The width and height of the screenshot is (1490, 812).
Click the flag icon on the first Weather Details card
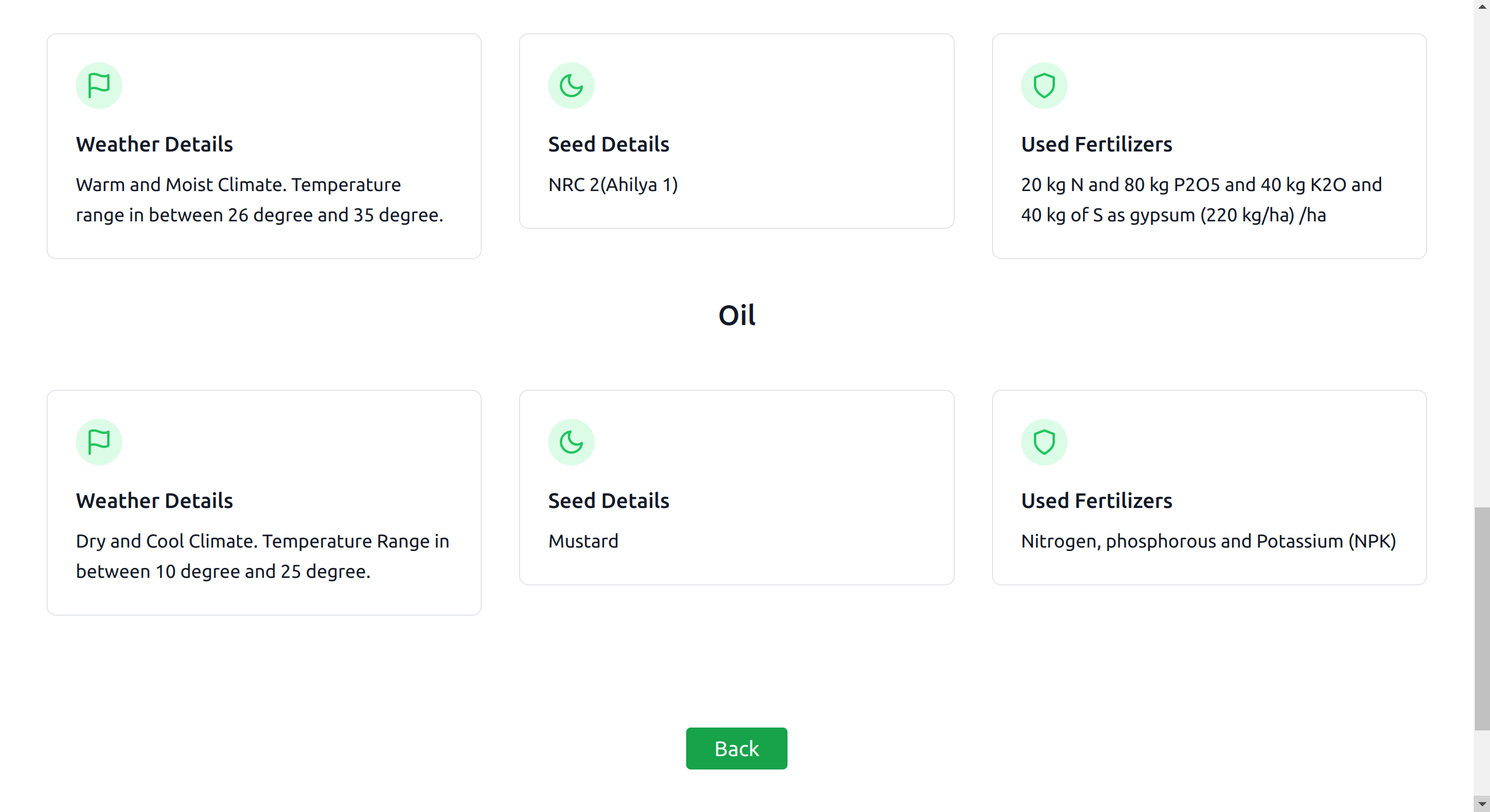[98, 85]
